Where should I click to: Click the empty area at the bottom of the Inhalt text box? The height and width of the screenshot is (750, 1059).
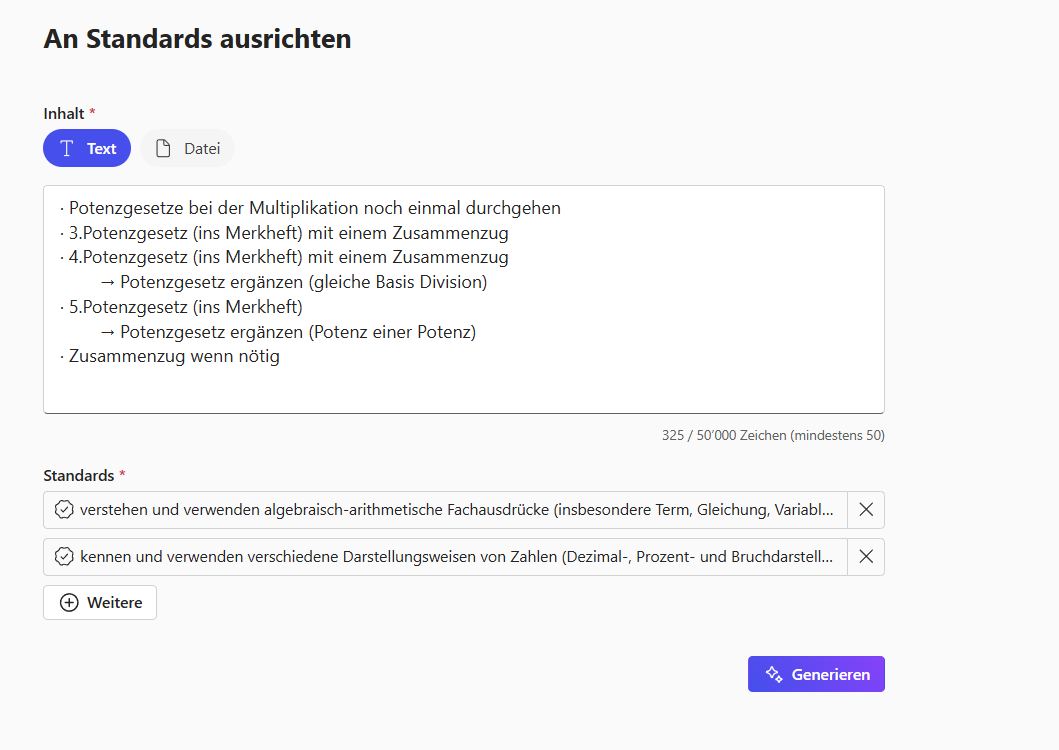[463, 390]
